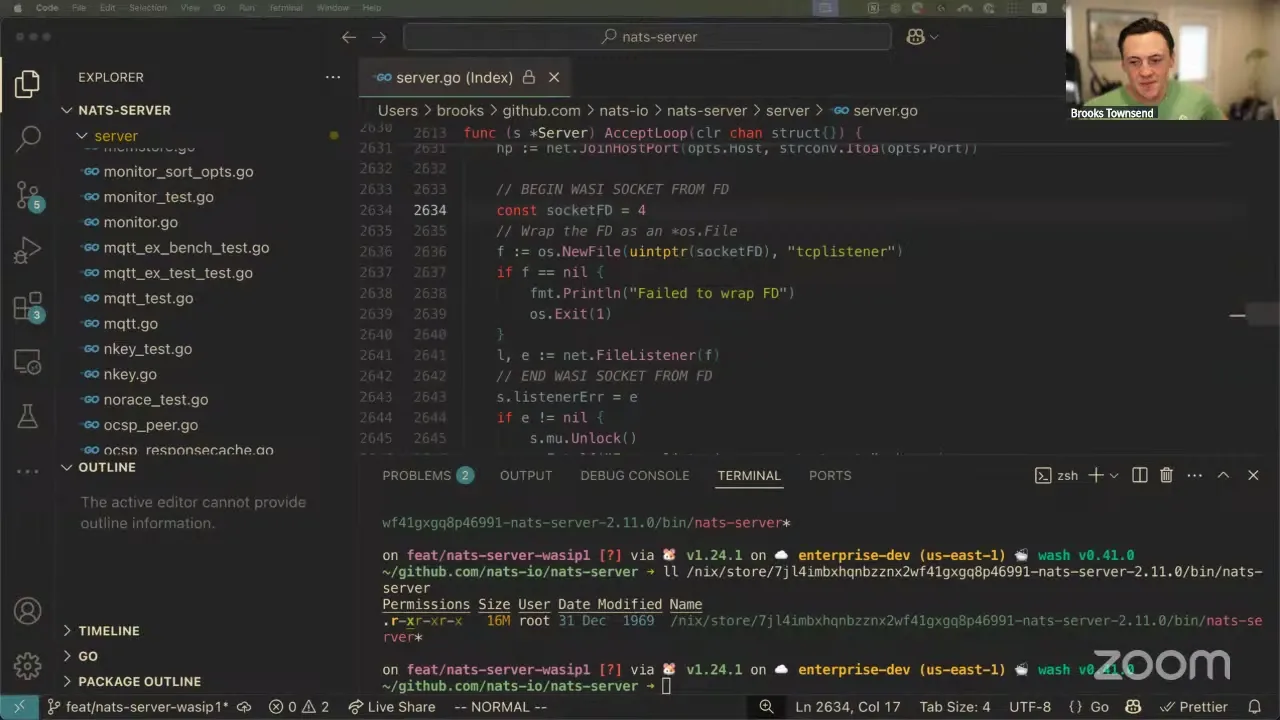
Task: Open notifications bell in status bar
Action: pos(1255,707)
